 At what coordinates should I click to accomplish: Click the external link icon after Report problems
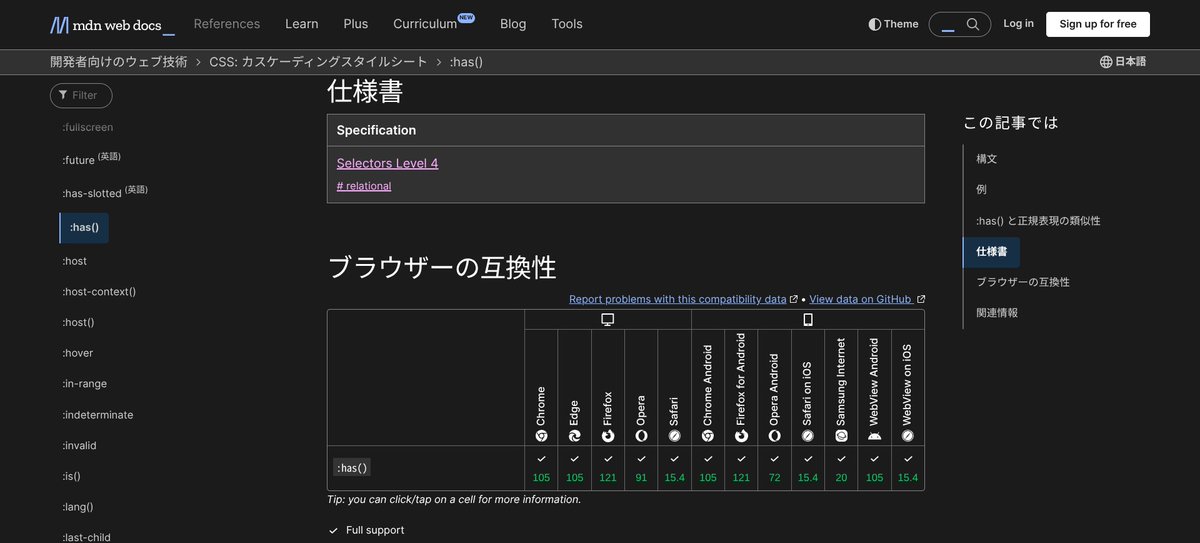pos(794,299)
